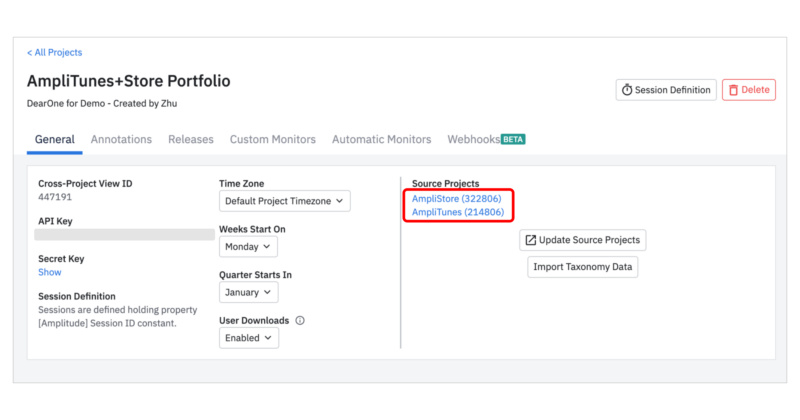
Task: Open the Releases tab
Action: [x=190, y=140]
